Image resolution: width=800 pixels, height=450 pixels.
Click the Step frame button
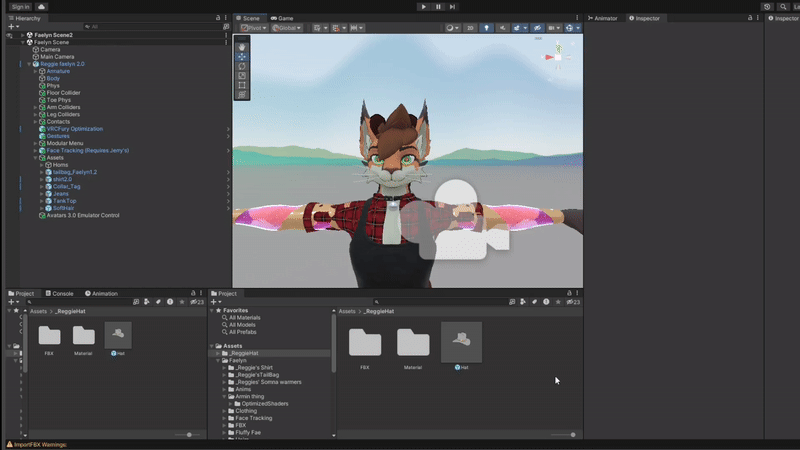(452, 7)
